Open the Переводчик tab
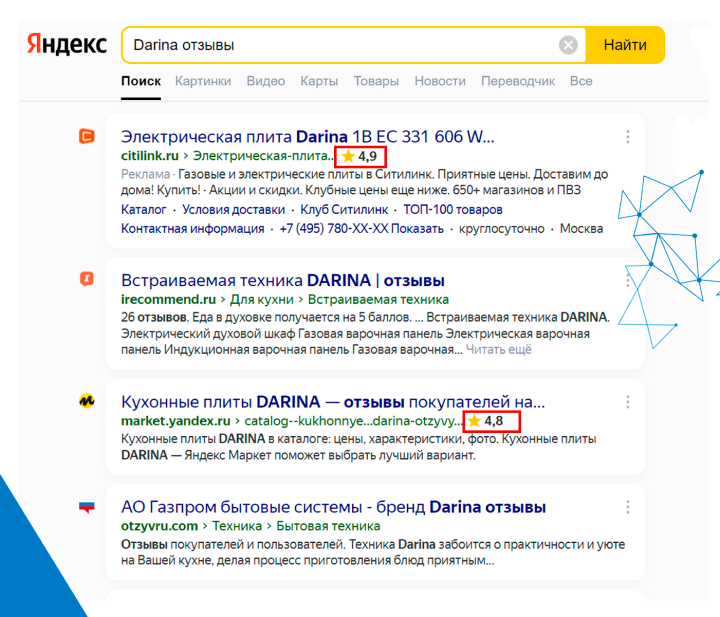Viewport: 720px width, 617px height. click(x=518, y=81)
